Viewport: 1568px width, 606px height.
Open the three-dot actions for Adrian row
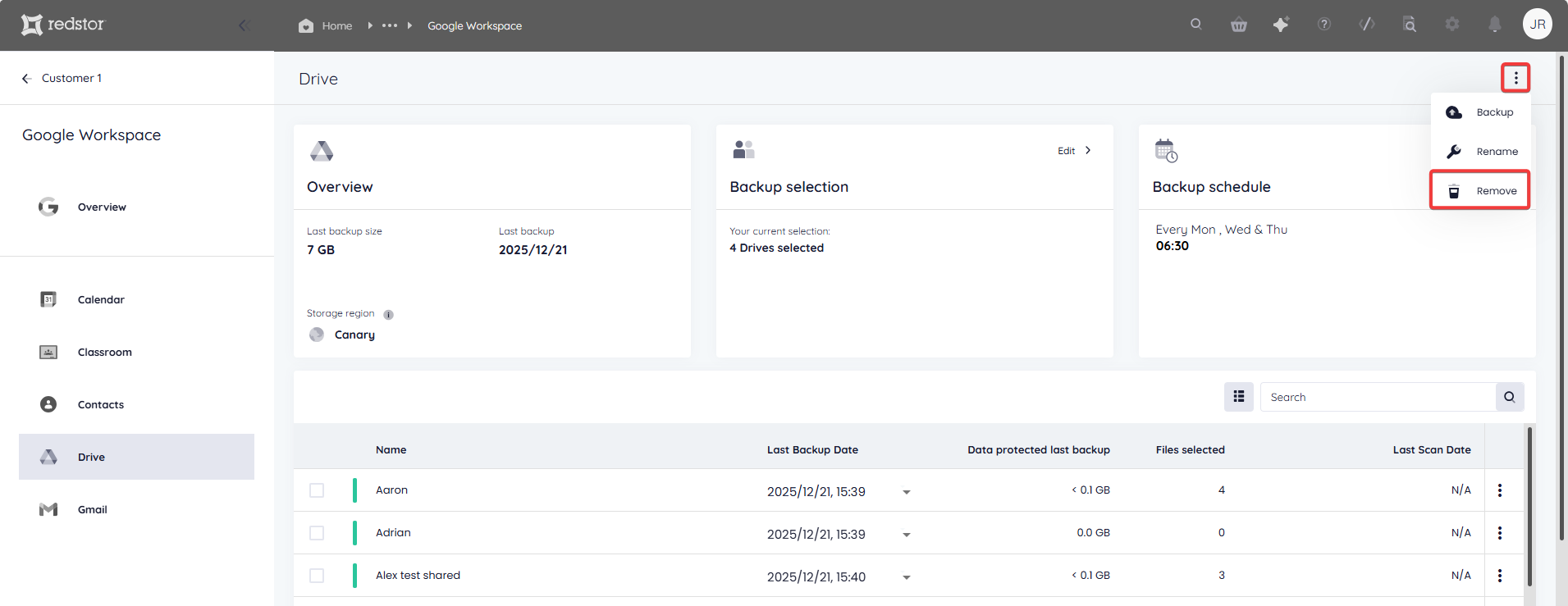[1500, 533]
